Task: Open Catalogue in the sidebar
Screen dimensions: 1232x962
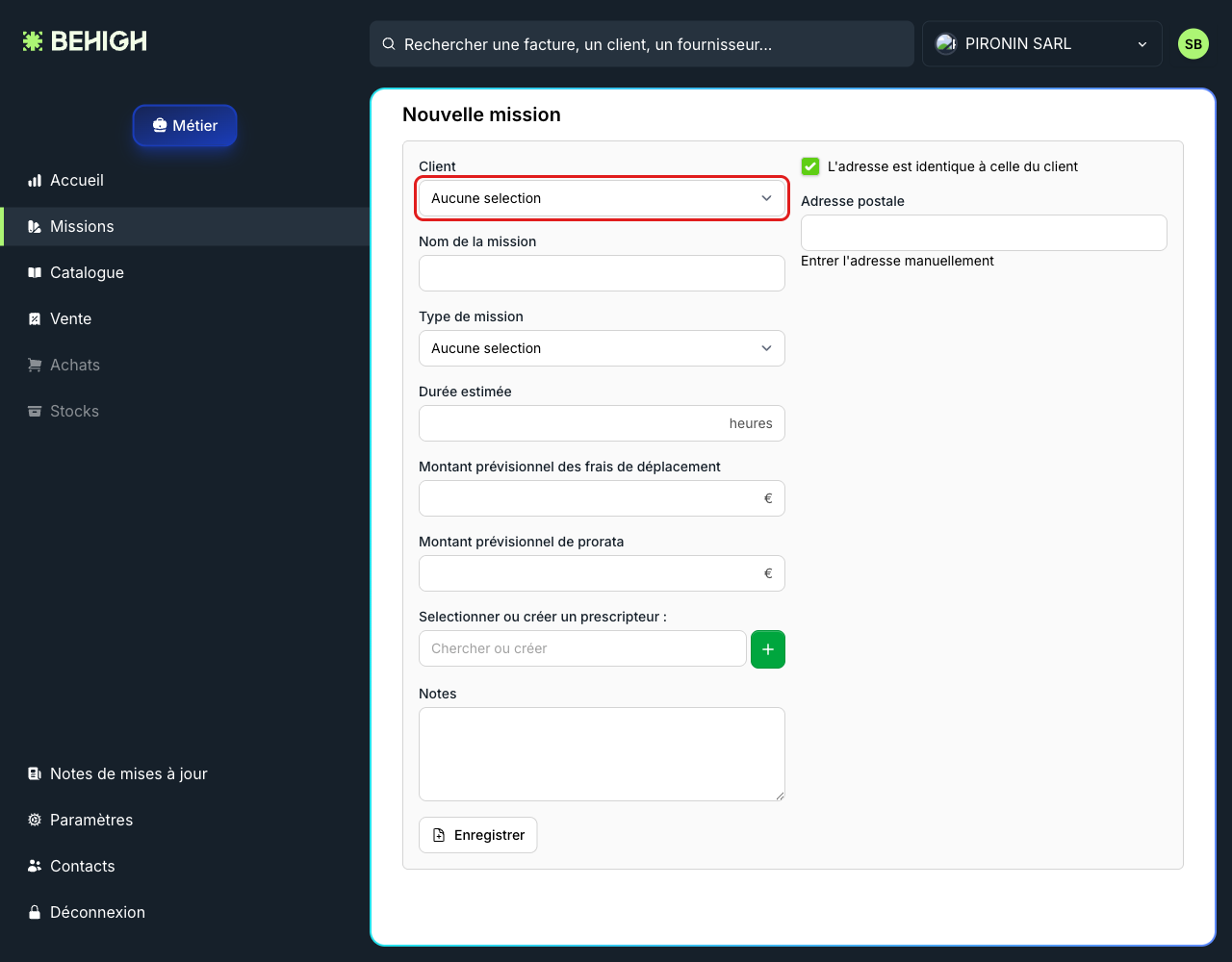Action: [x=185, y=273]
